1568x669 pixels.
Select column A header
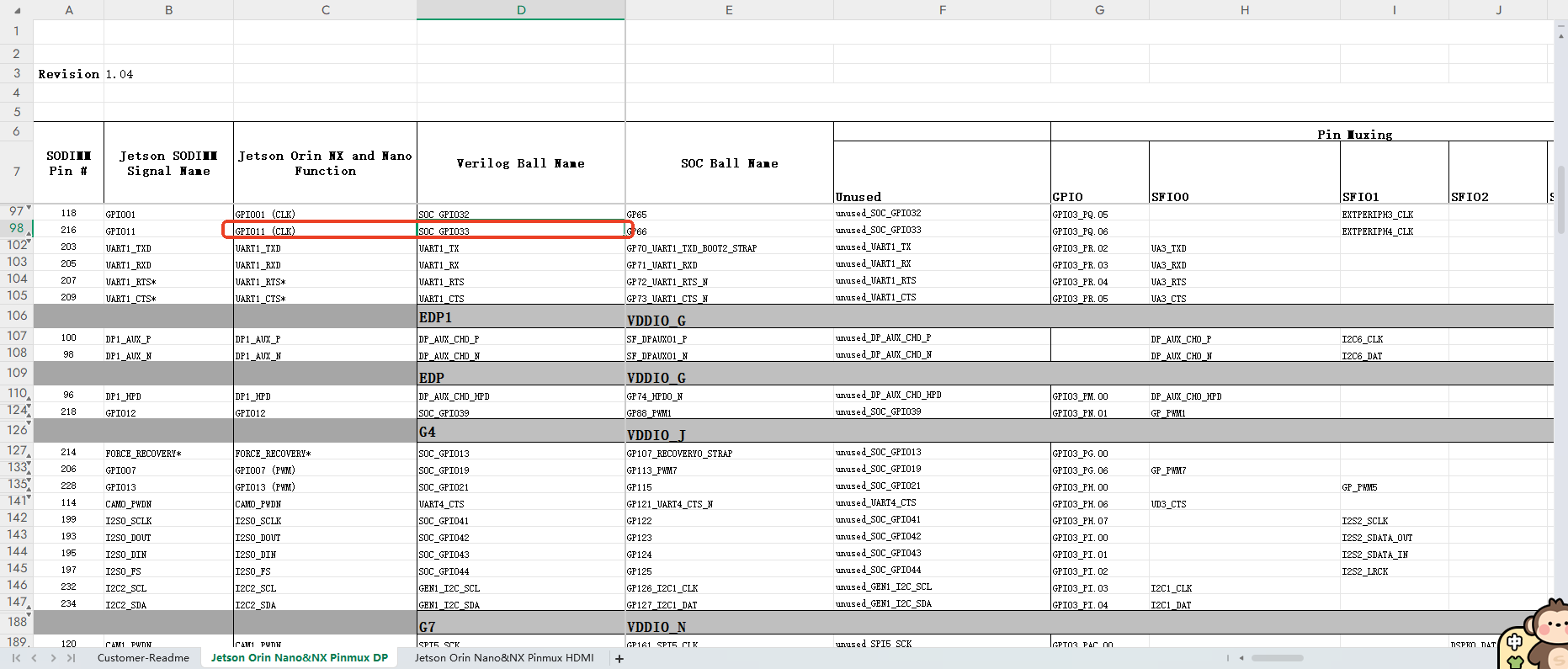click(69, 10)
